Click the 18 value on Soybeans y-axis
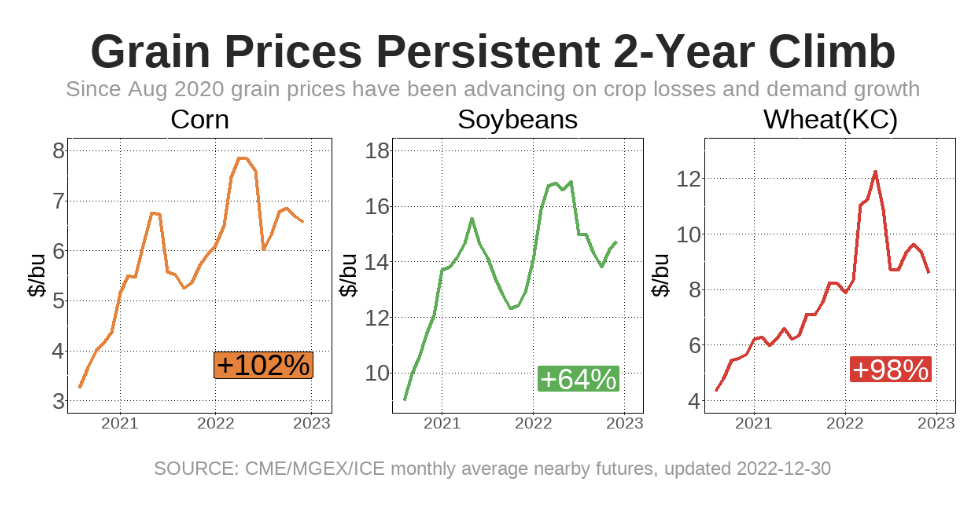The image size is (960, 506). [377, 151]
